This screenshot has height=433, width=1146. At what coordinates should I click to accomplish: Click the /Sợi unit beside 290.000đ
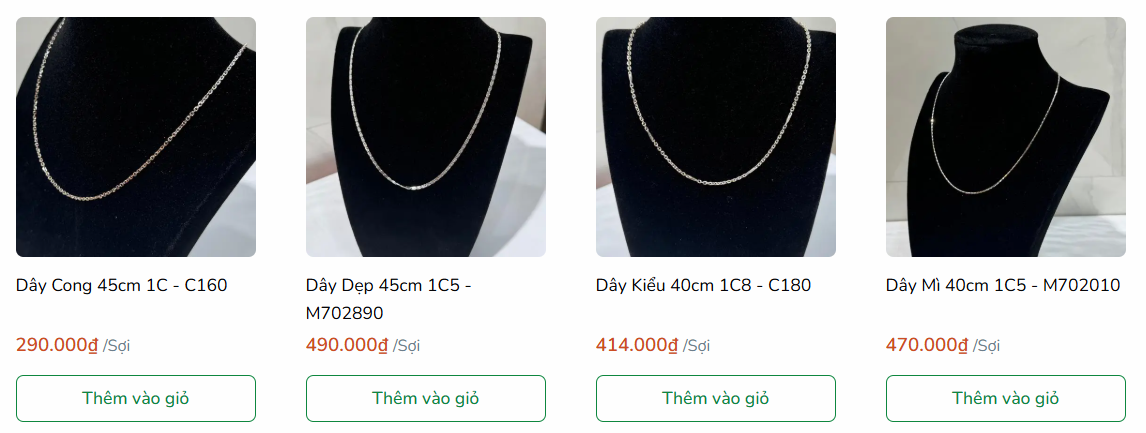[116, 346]
